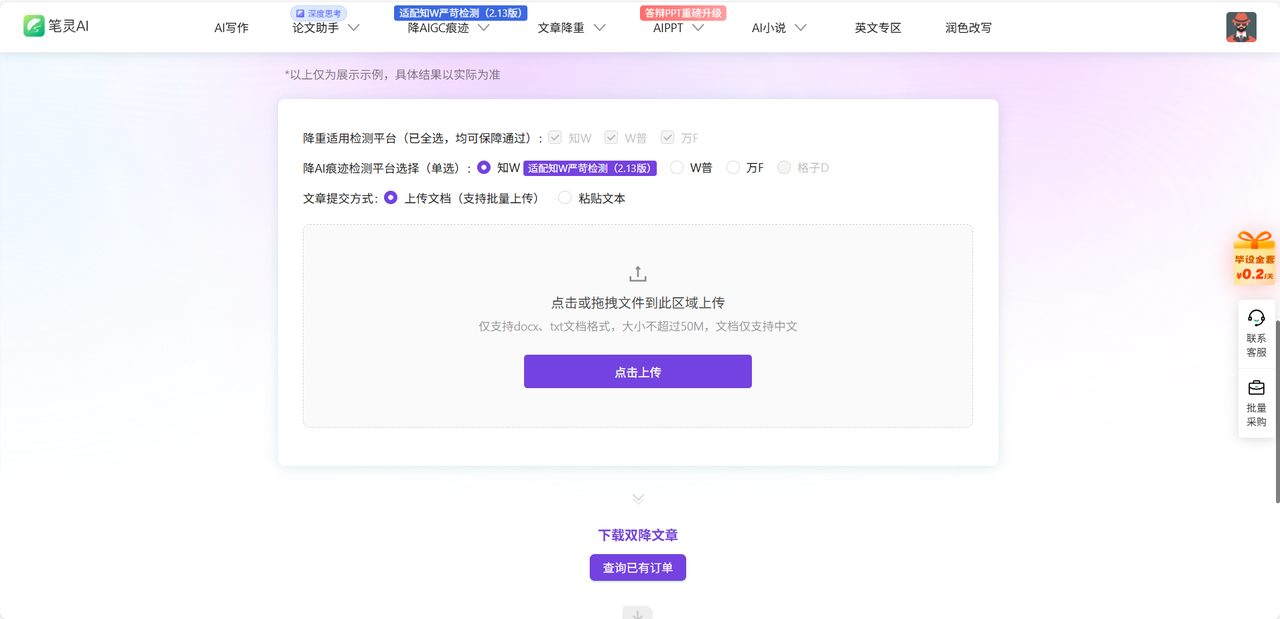Click the 查询已有订单 button

[638, 568]
